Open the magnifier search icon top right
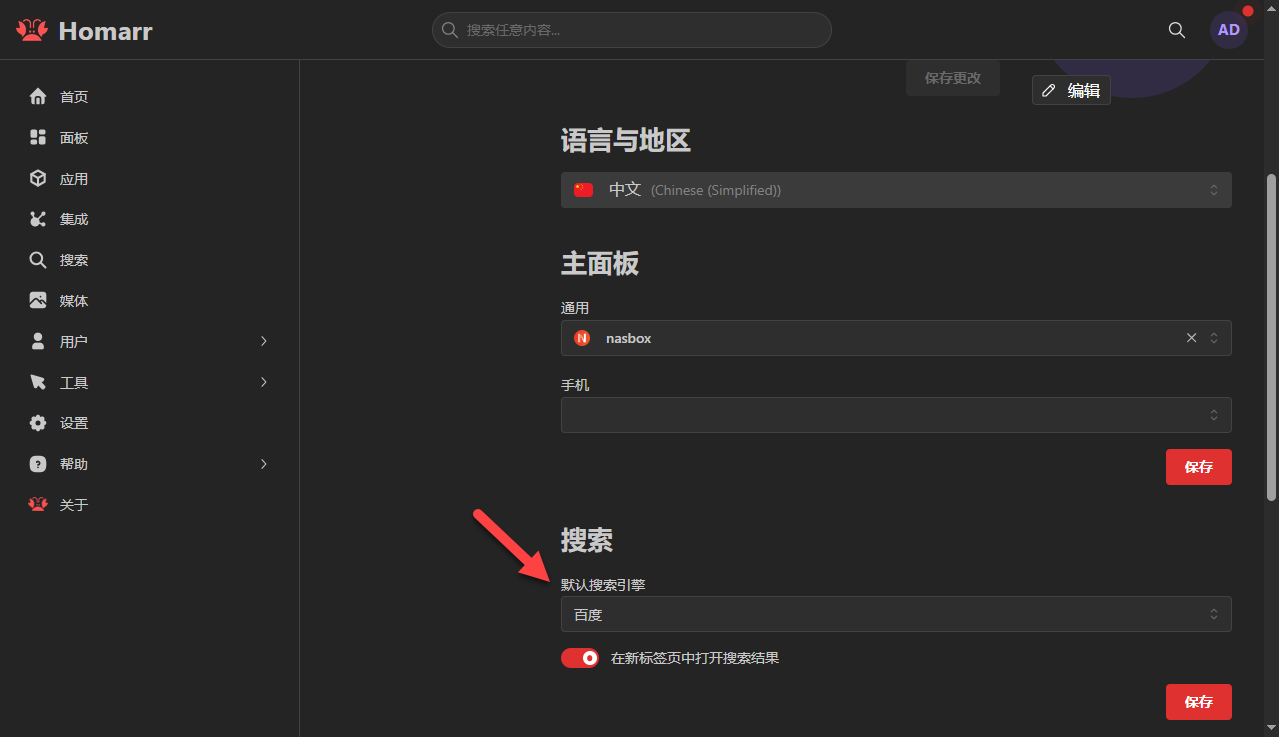The height and width of the screenshot is (737, 1279). point(1177,30)
